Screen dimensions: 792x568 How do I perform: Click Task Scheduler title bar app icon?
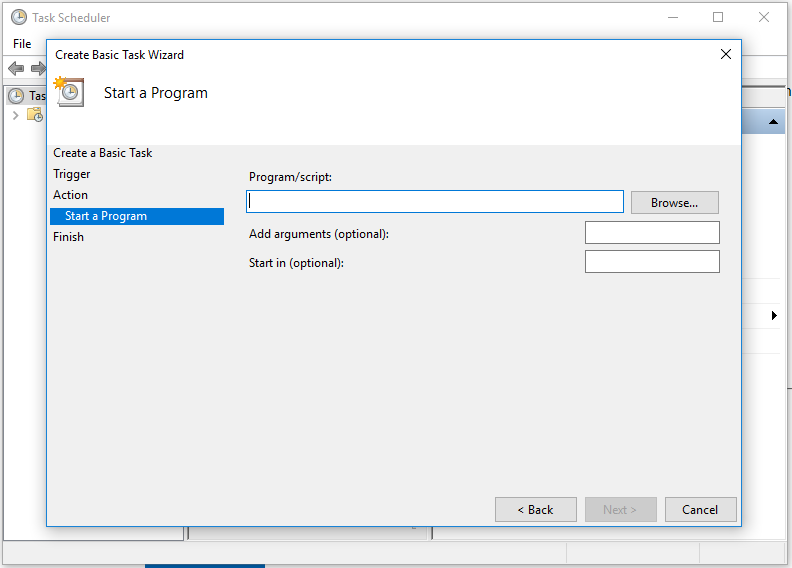click(19, 17)
